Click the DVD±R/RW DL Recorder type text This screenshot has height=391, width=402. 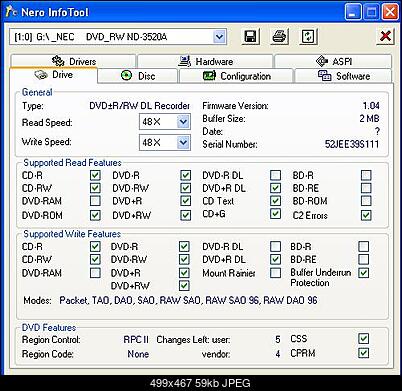click(x=139, y=106)
